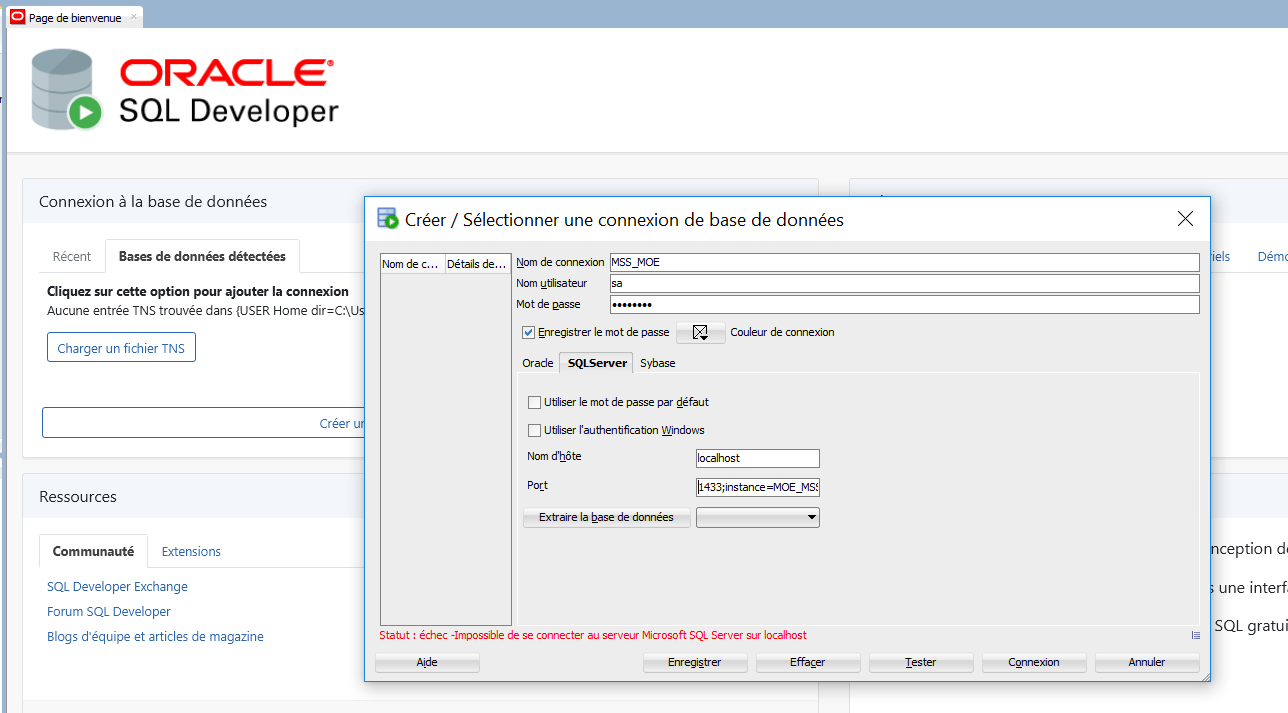Click the Port input field
This screenshot has width=1288, height=713.
click(x=758, y=487)
